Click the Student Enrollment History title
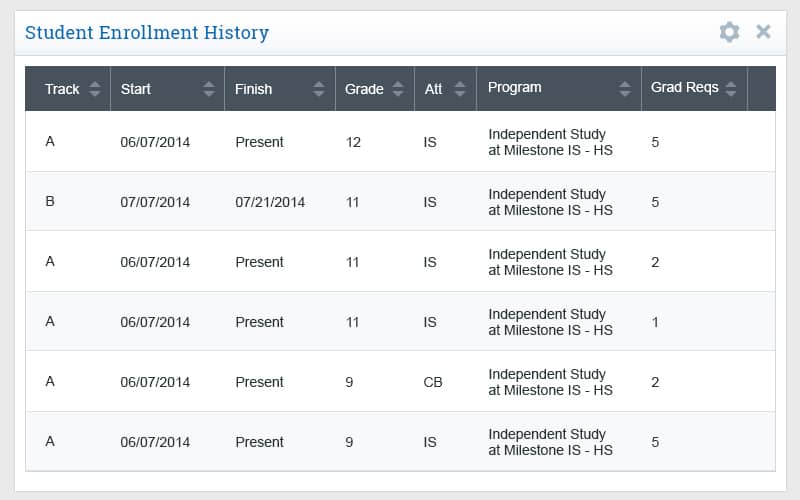800x500 pixels. pyautogui.click(x=147, y=33)
